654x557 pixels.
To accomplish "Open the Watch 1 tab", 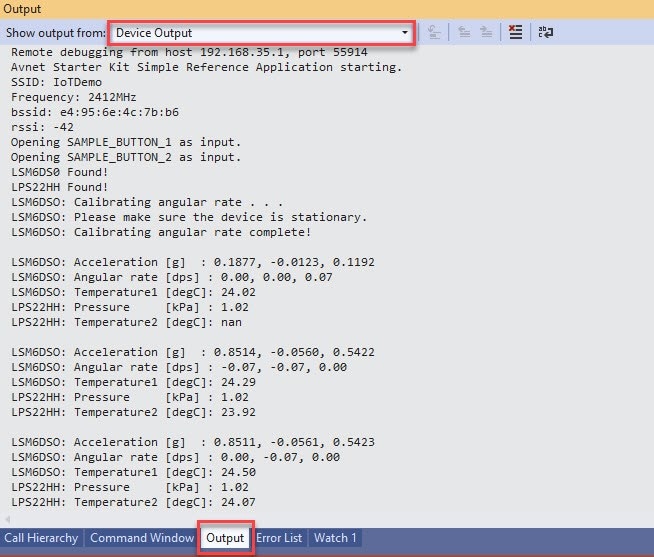I will 335,538.
